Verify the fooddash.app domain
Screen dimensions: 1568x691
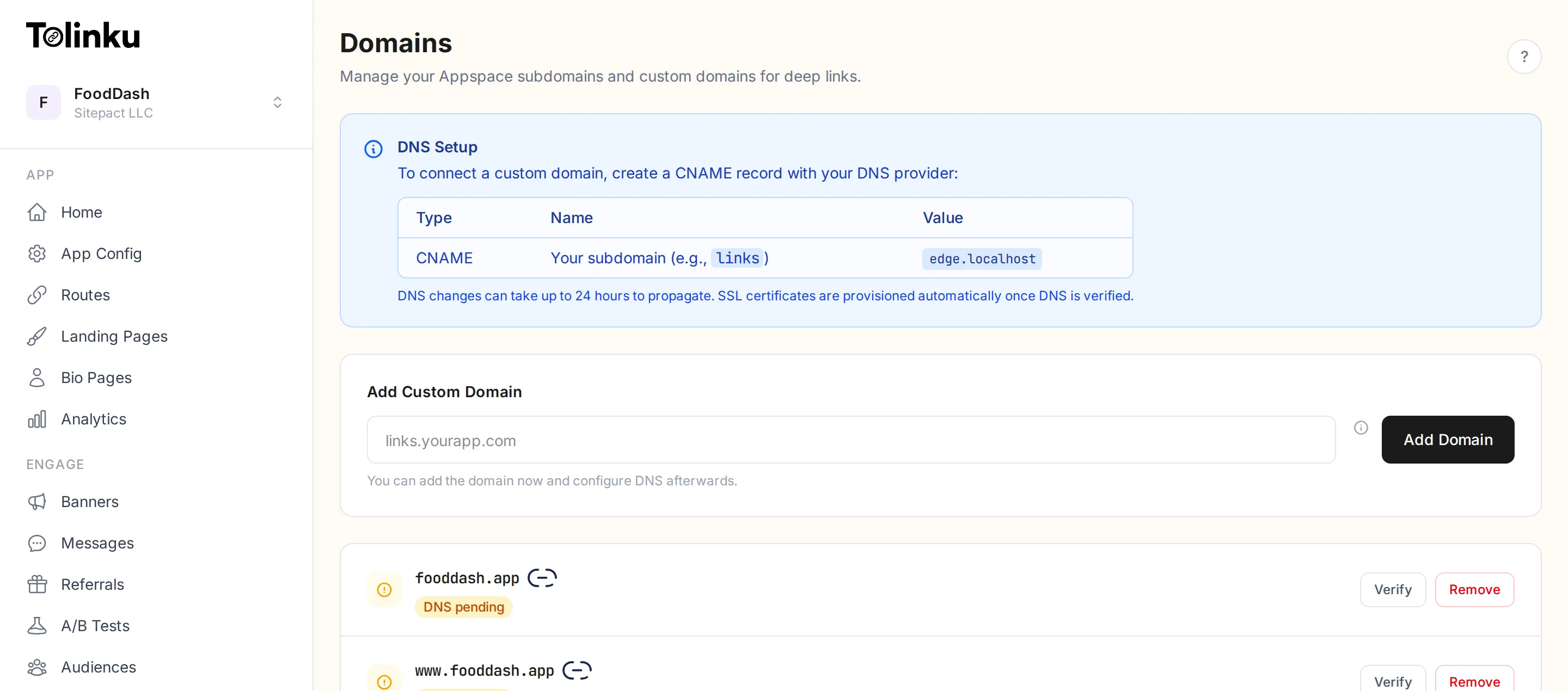point(1393,589)
